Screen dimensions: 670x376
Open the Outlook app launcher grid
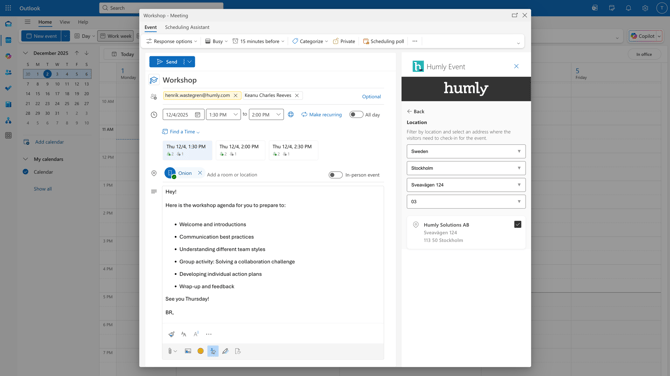8,8
